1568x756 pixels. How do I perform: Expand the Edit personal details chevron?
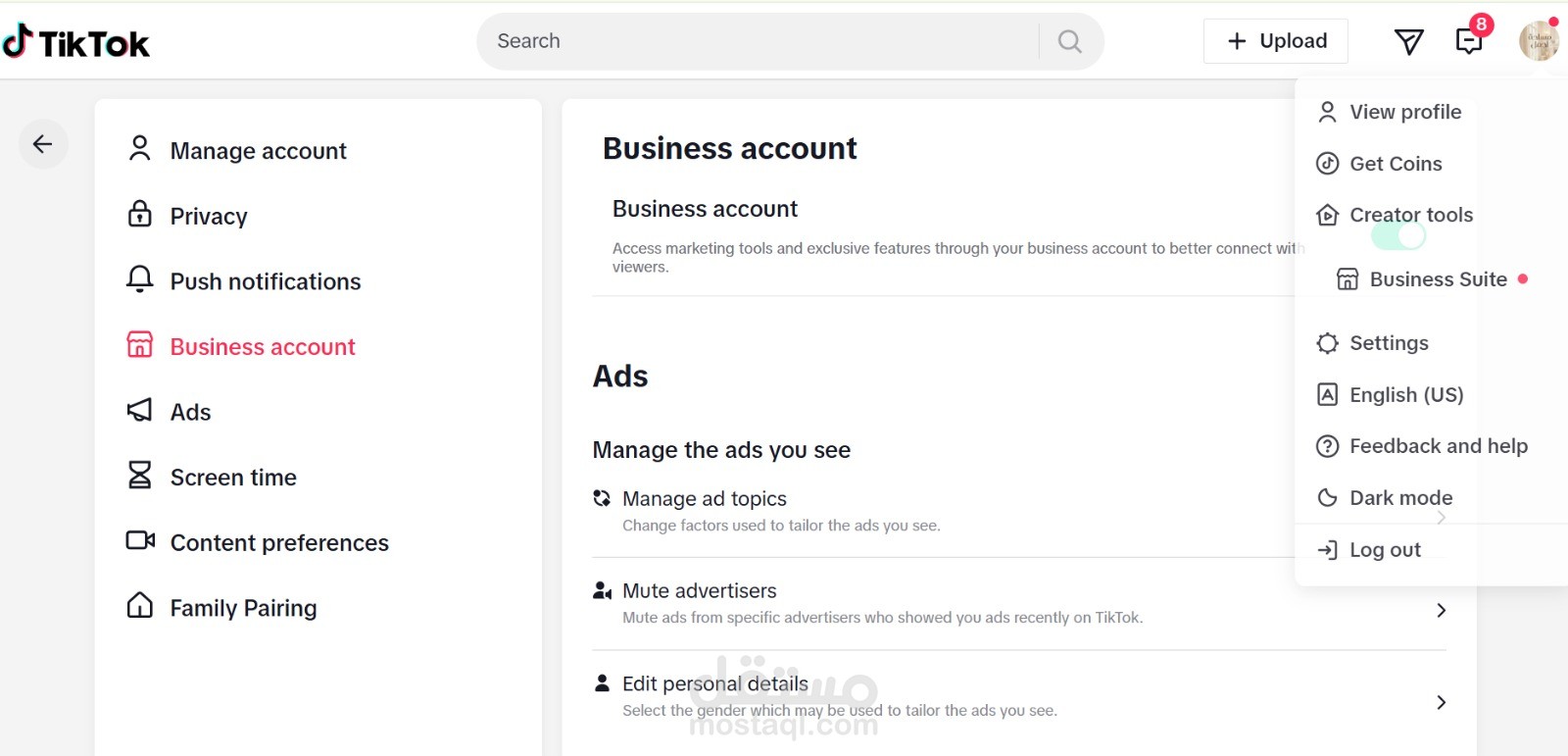tap(1441, 702)
